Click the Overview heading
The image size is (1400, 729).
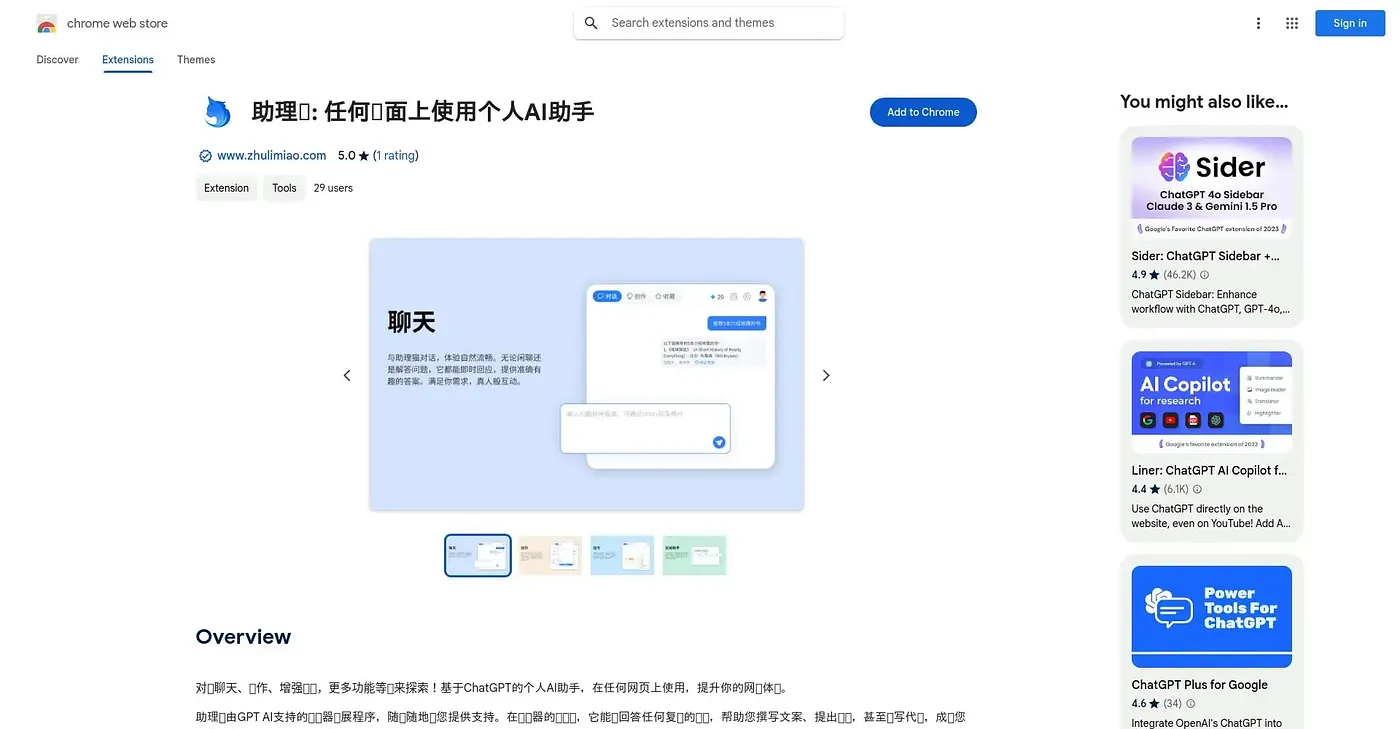click(243, 637)
